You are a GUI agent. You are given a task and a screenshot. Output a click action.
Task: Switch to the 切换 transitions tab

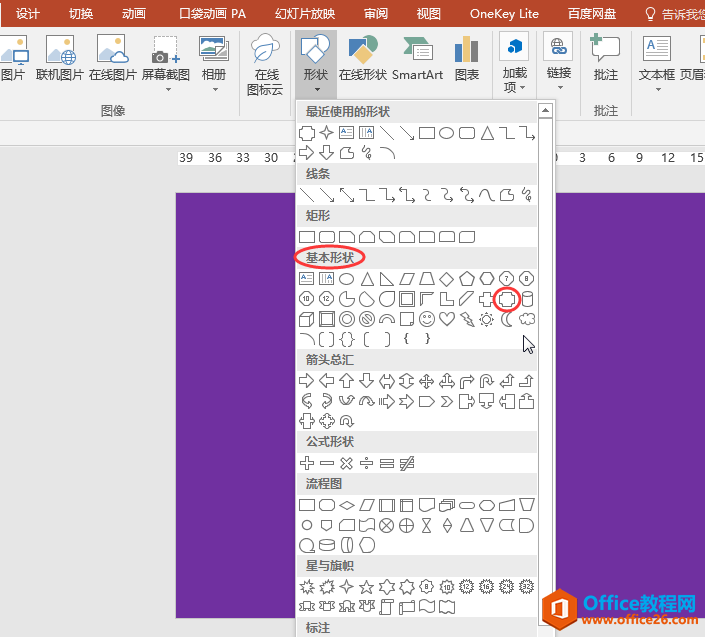click(x=81, y=14)
